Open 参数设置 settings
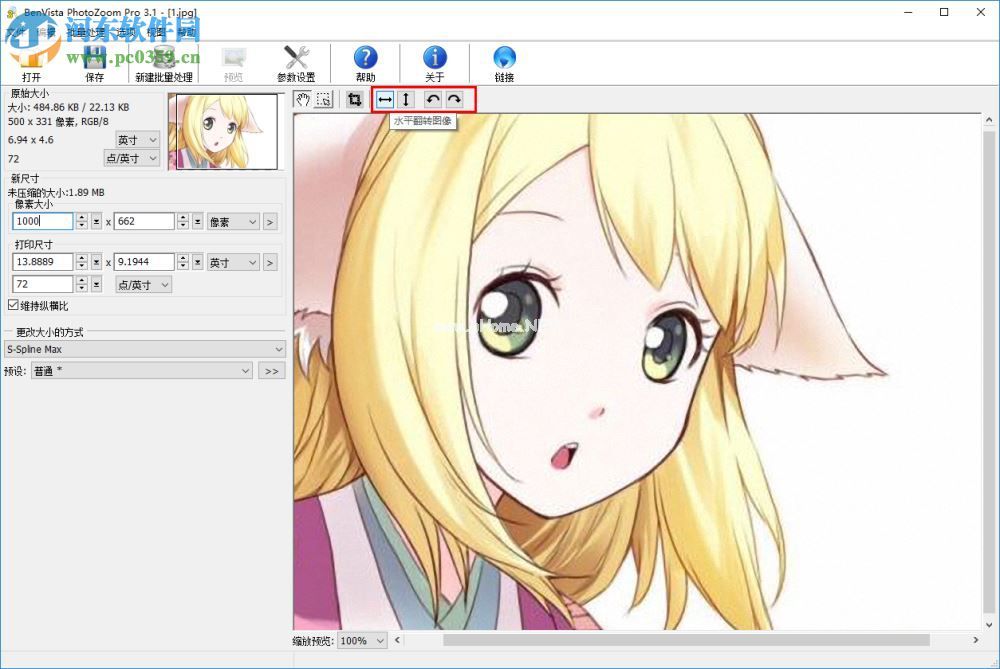Screen dimensions: 1000x669 295,62
